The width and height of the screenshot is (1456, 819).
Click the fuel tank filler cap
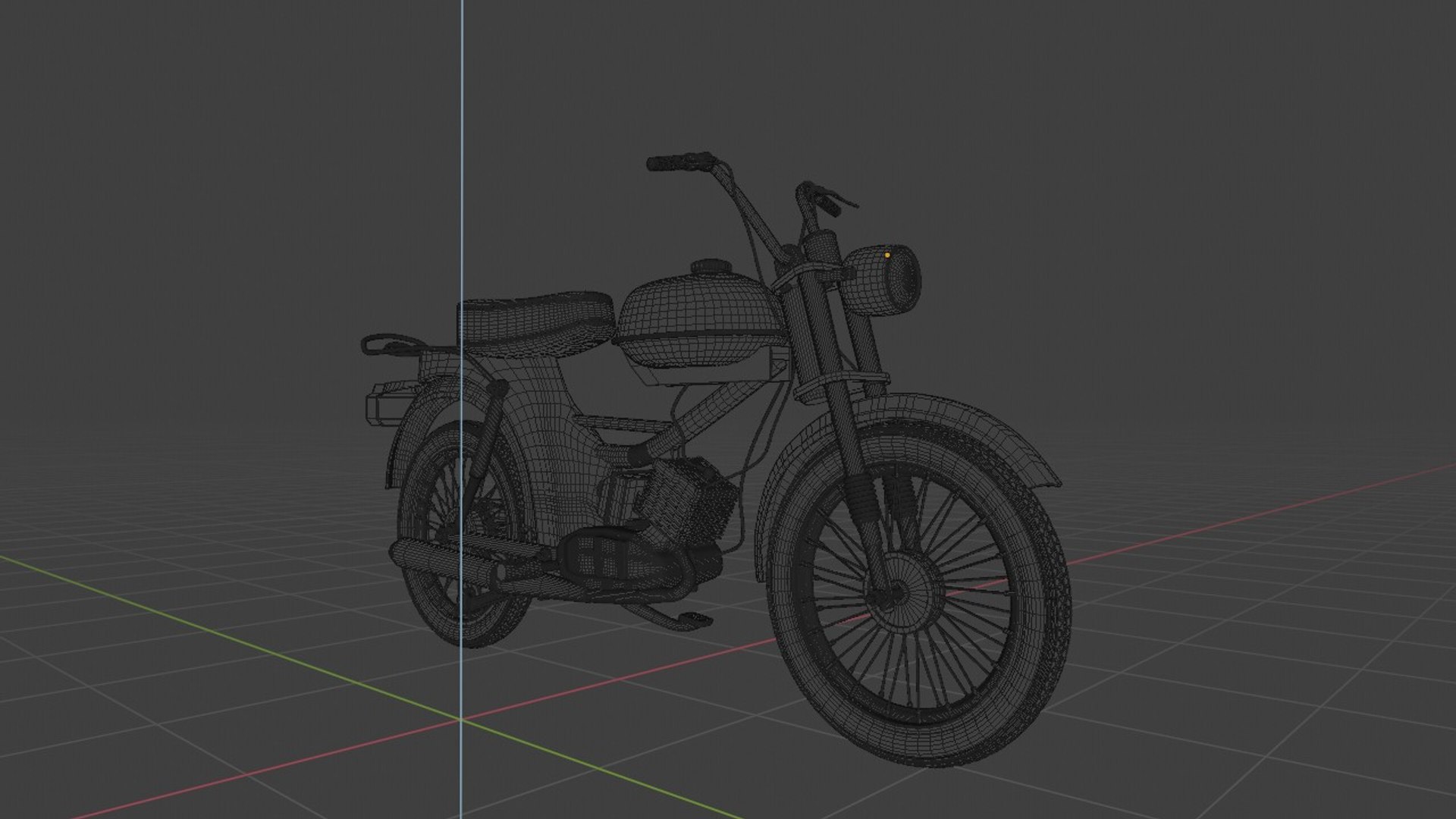711,268
